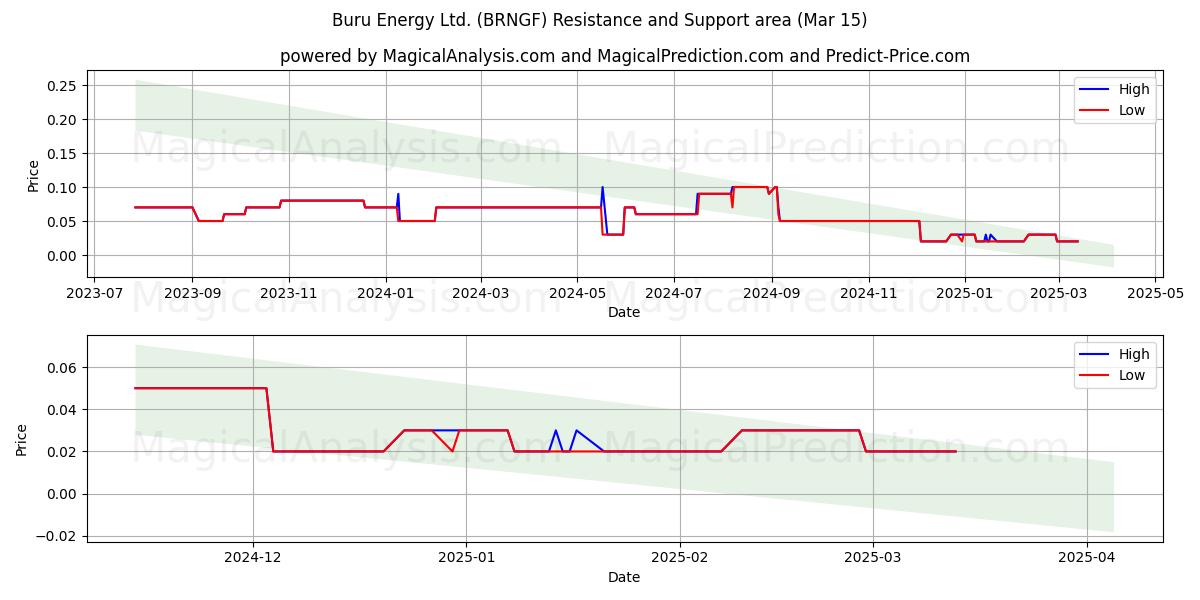Click the "2025-03" tick label on top chart

pyautogui.click(x=1058, y=294)
